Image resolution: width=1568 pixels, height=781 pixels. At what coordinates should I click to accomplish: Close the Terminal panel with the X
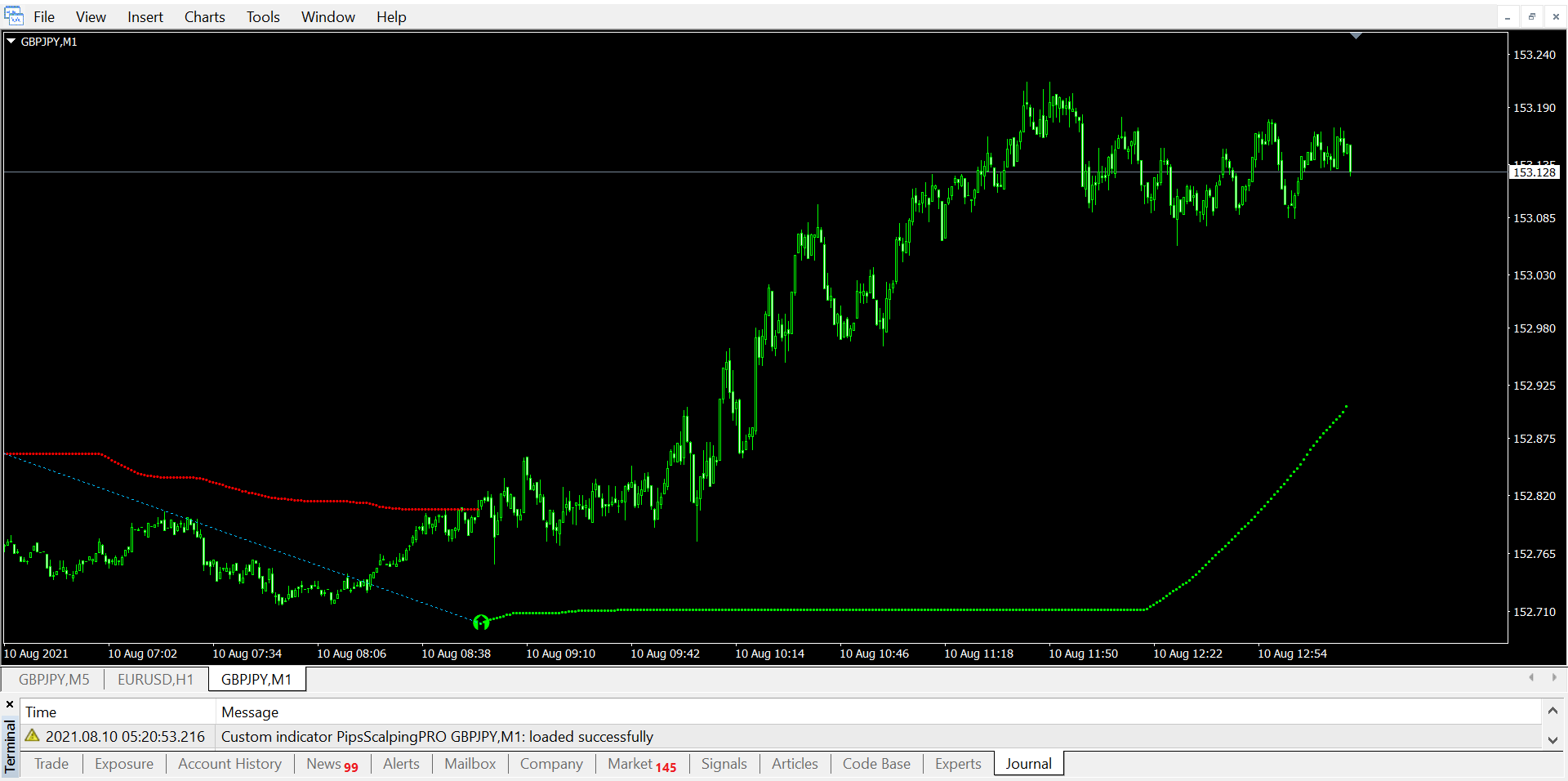10,704
